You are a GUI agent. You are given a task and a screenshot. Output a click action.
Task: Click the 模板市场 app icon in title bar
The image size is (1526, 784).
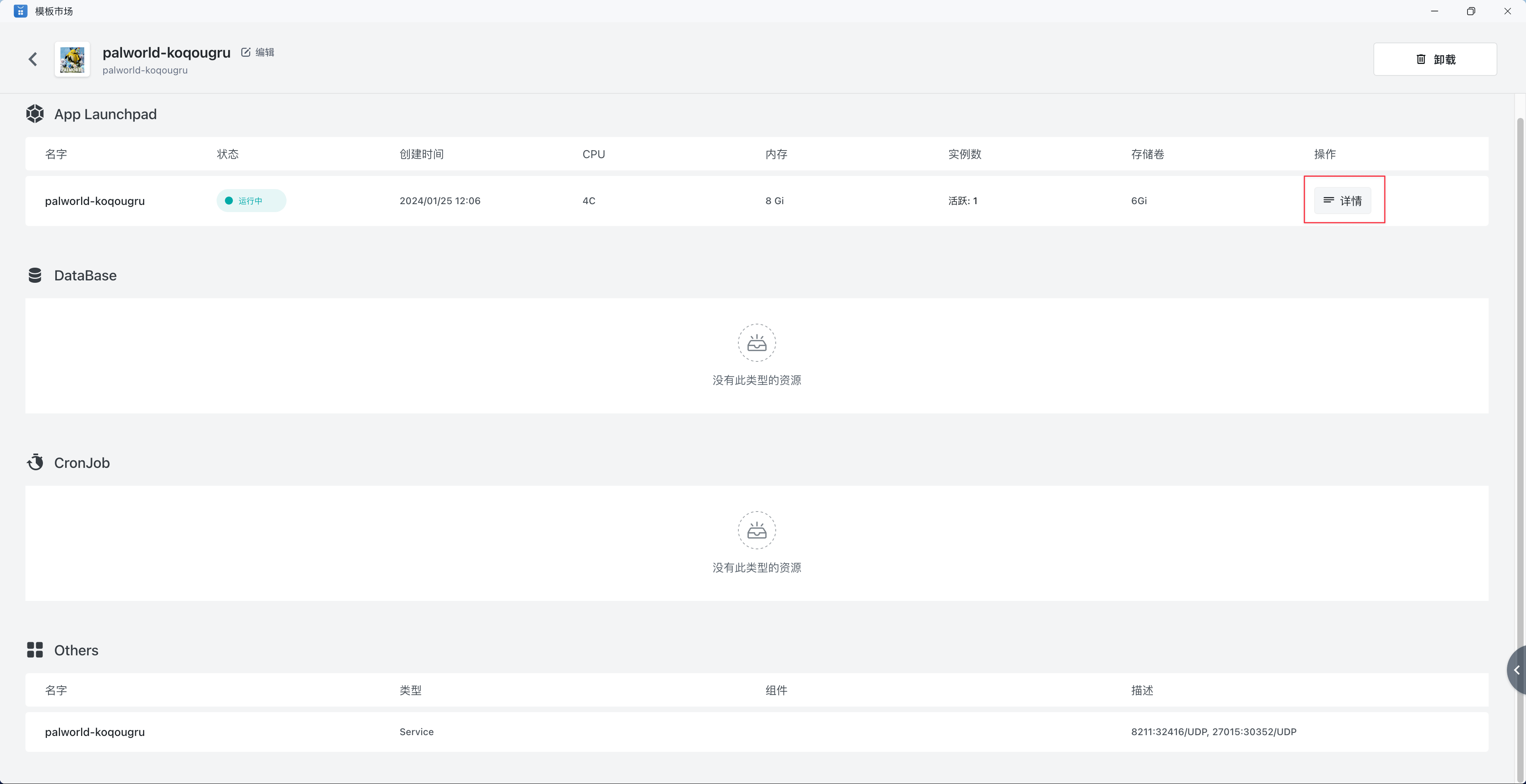[x=21, y=11]
